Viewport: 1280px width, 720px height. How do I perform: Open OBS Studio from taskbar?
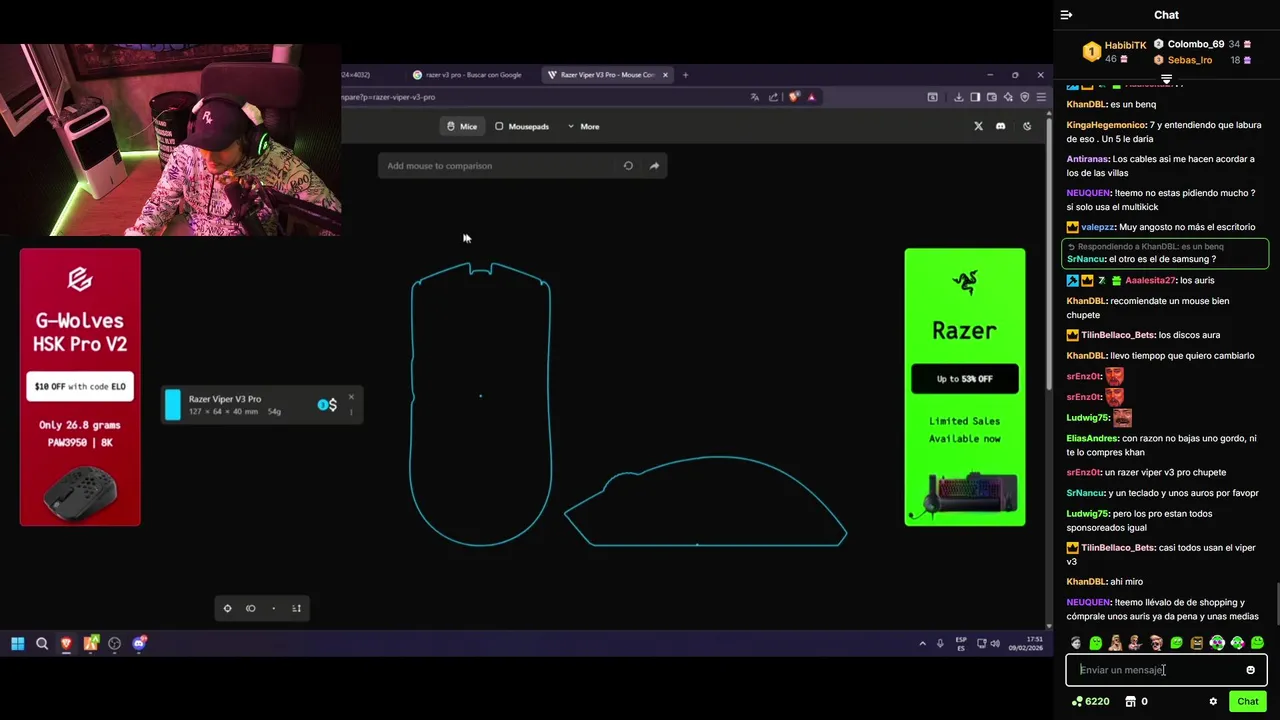coord(114,643)
